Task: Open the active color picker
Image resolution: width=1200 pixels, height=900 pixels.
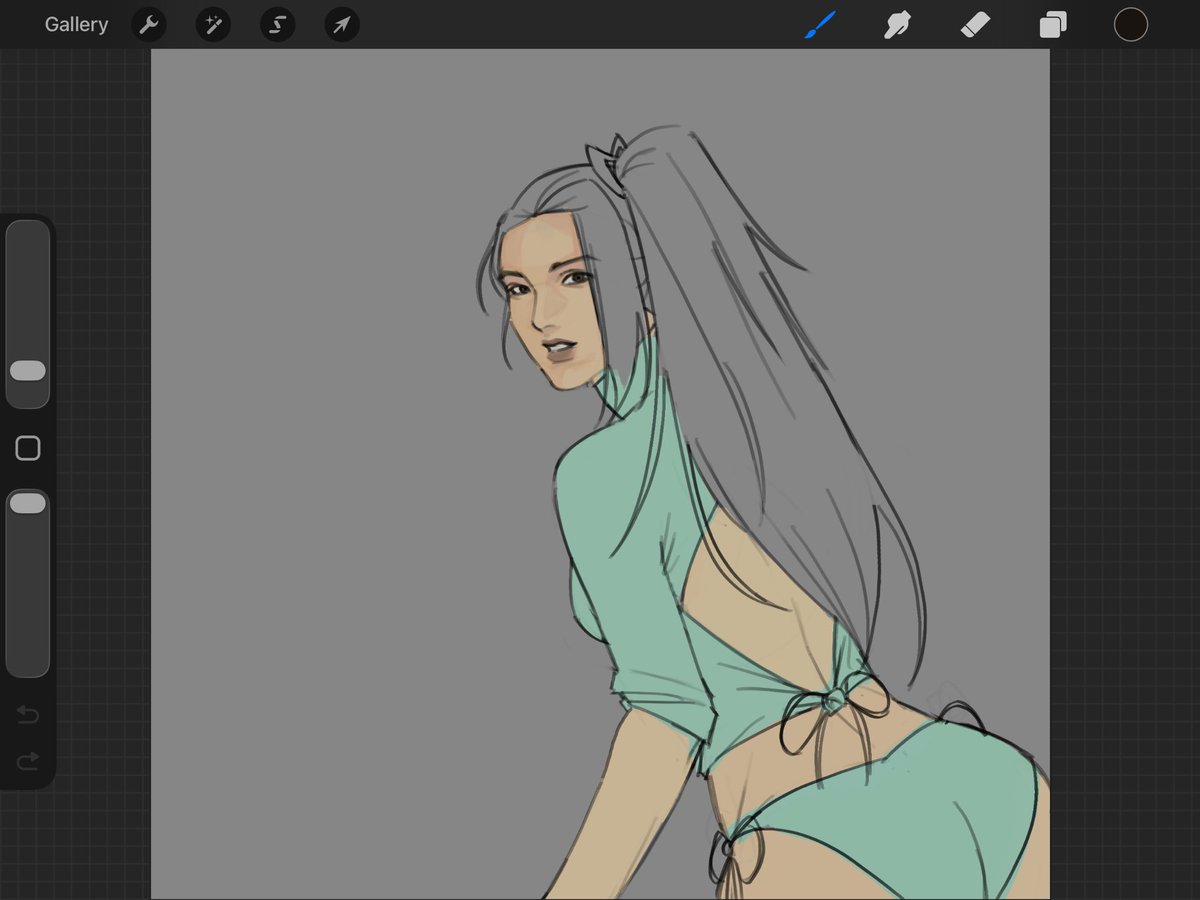Action: click(x=1131, y=25)
